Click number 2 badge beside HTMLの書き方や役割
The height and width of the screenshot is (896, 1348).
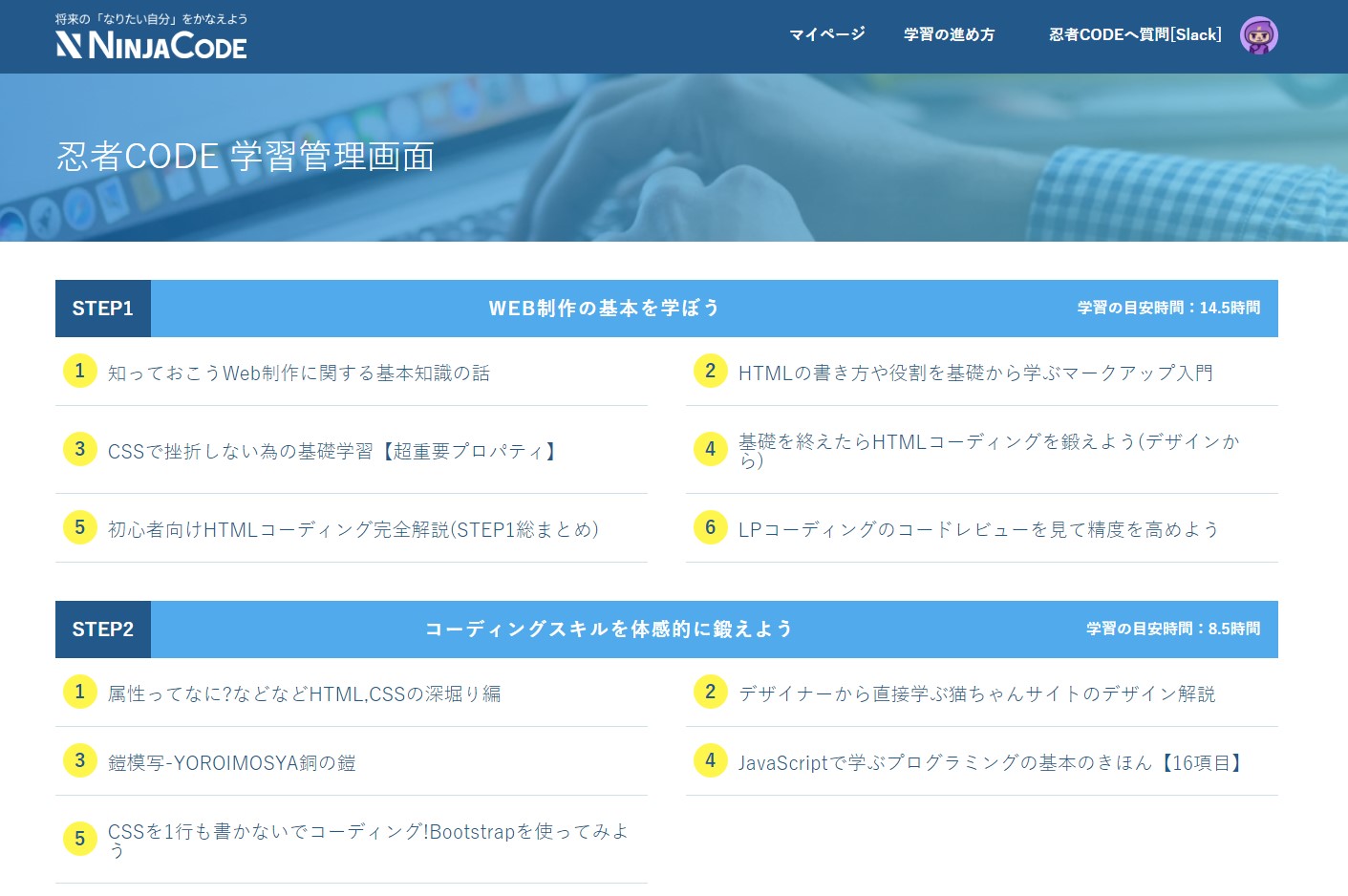(711, 371)
